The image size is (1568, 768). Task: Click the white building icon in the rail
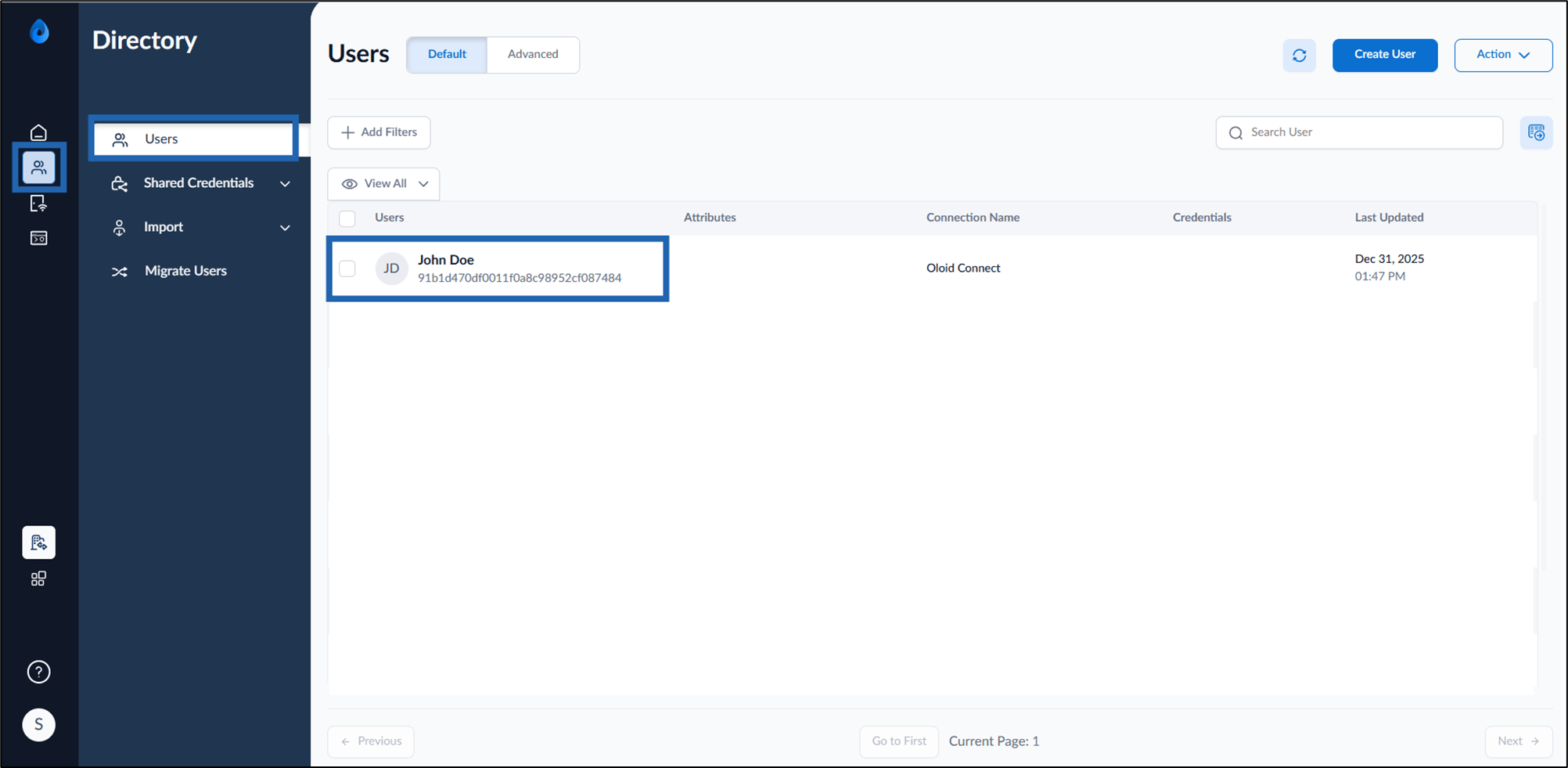38,543
